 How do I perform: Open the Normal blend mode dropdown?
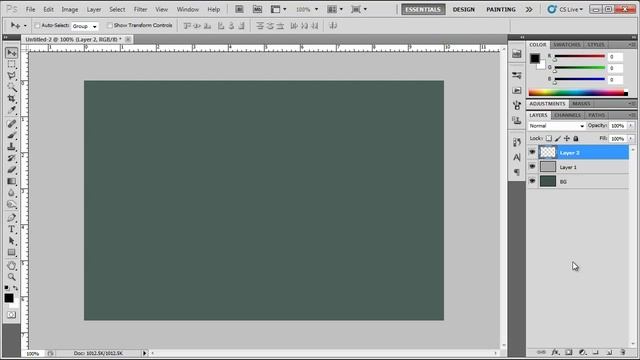(556, 126)
